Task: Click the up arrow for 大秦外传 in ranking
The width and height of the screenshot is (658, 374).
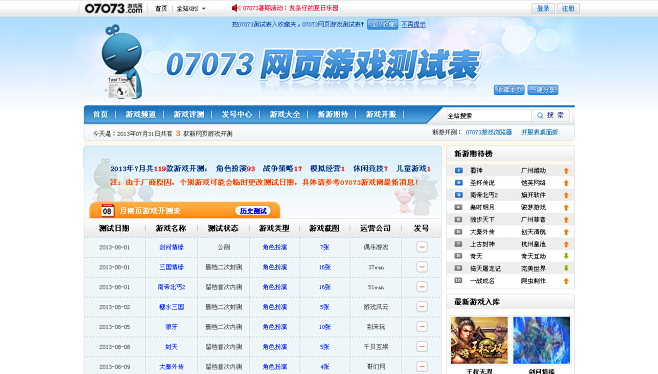Action: [x=566, y=232]
